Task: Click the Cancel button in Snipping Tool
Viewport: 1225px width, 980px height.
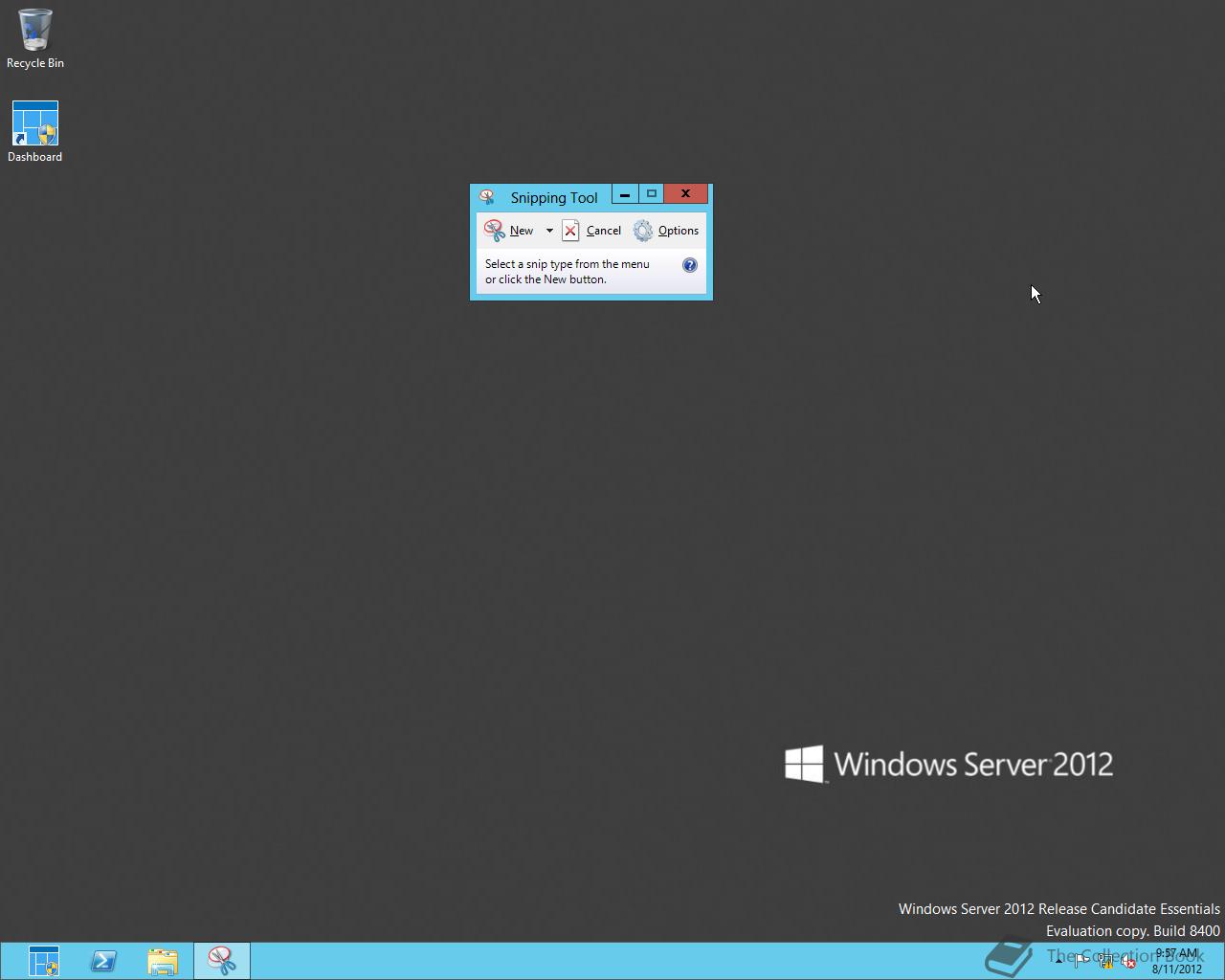Action: [592, 231]
